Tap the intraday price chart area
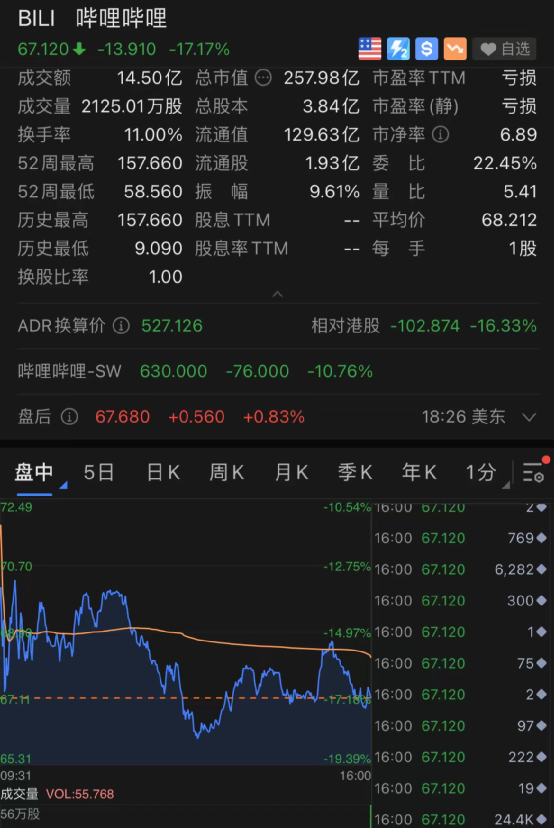 pyautogui.click(x=185, y=633)
